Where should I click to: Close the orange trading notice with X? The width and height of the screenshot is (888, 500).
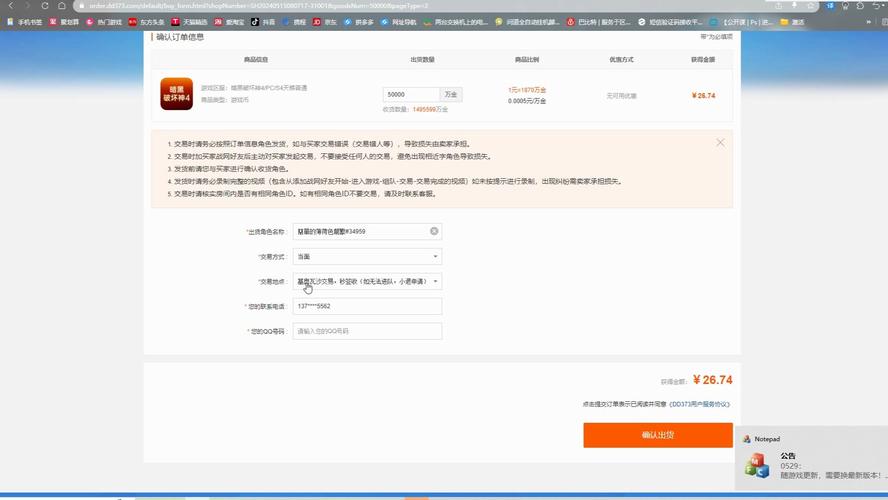720,143
